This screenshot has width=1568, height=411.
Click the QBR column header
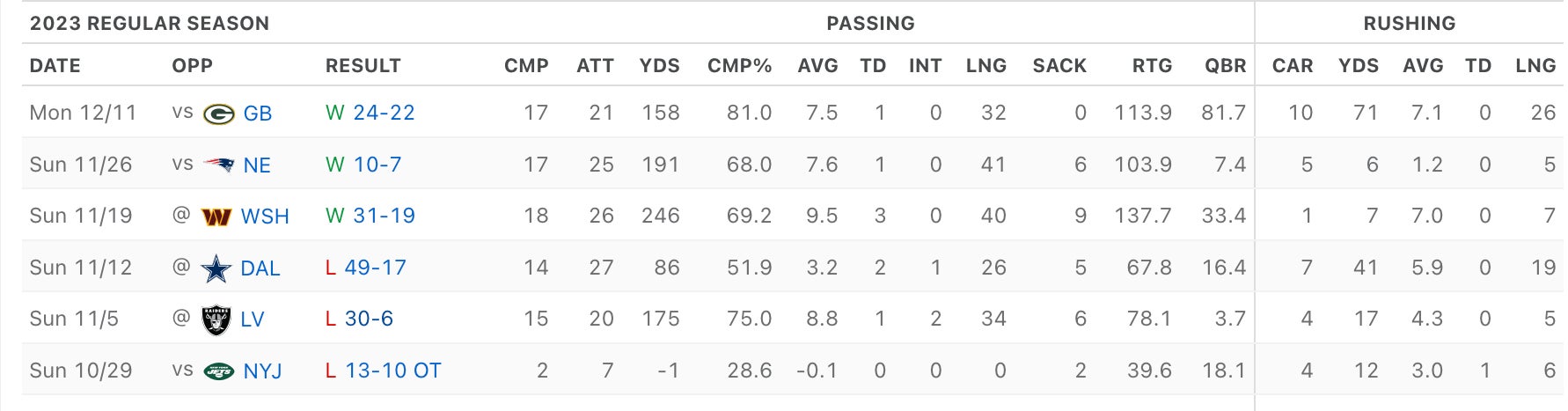[x=1226, y=66]
